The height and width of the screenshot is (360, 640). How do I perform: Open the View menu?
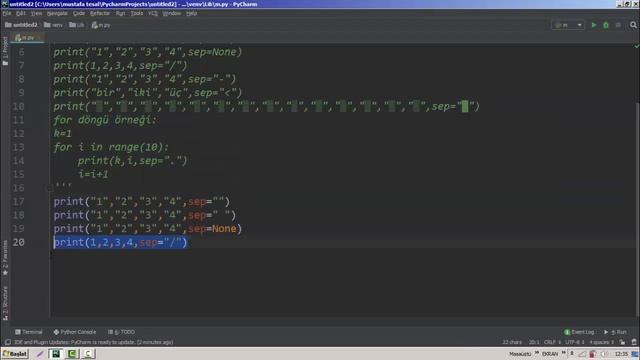pos(36,13)
